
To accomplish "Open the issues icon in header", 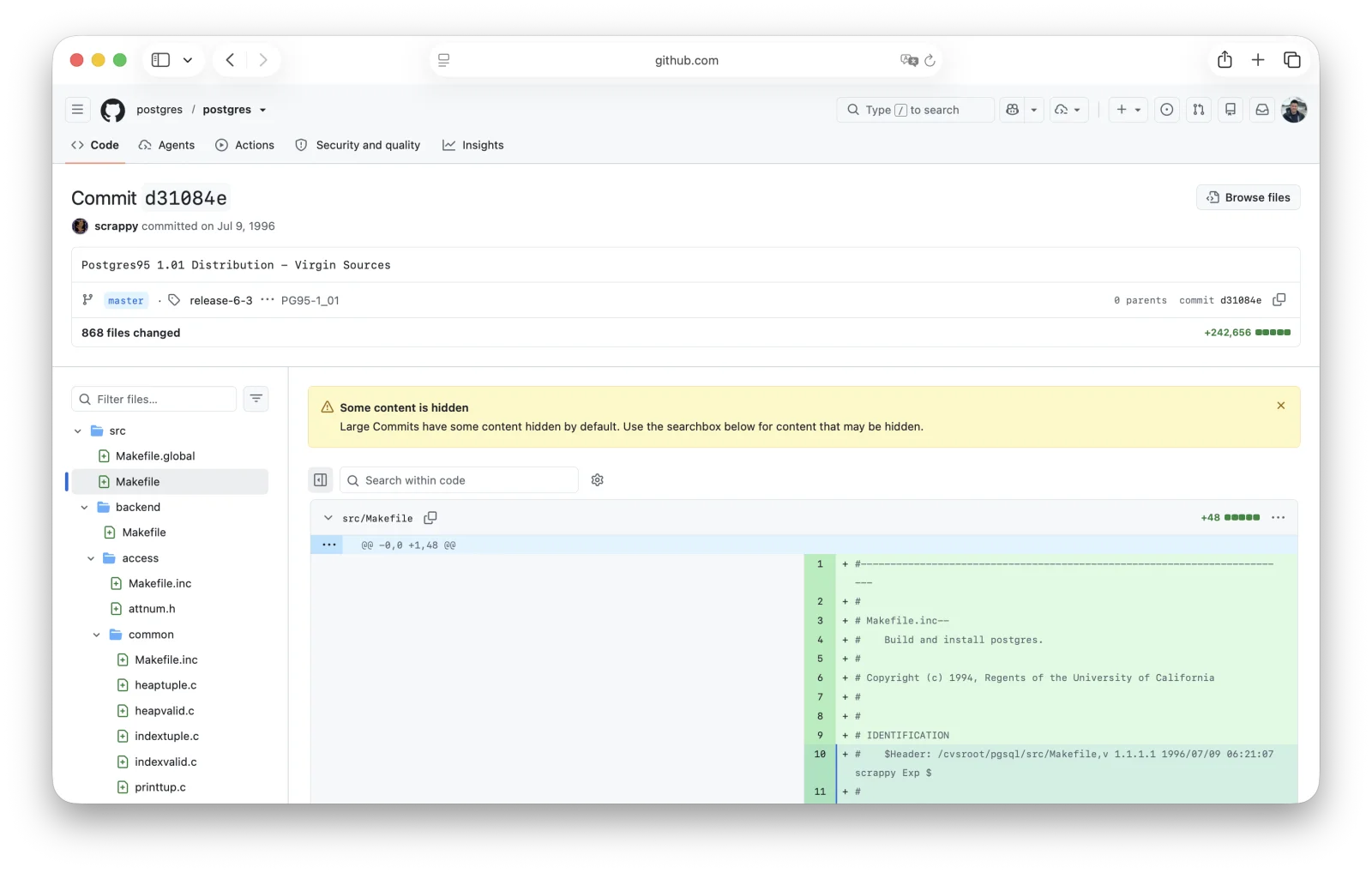I will (x=1167, y=110).
